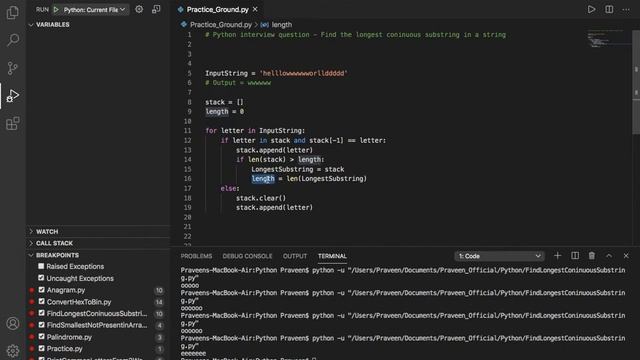Create a new terminal with plus icon

coord(558,256)
